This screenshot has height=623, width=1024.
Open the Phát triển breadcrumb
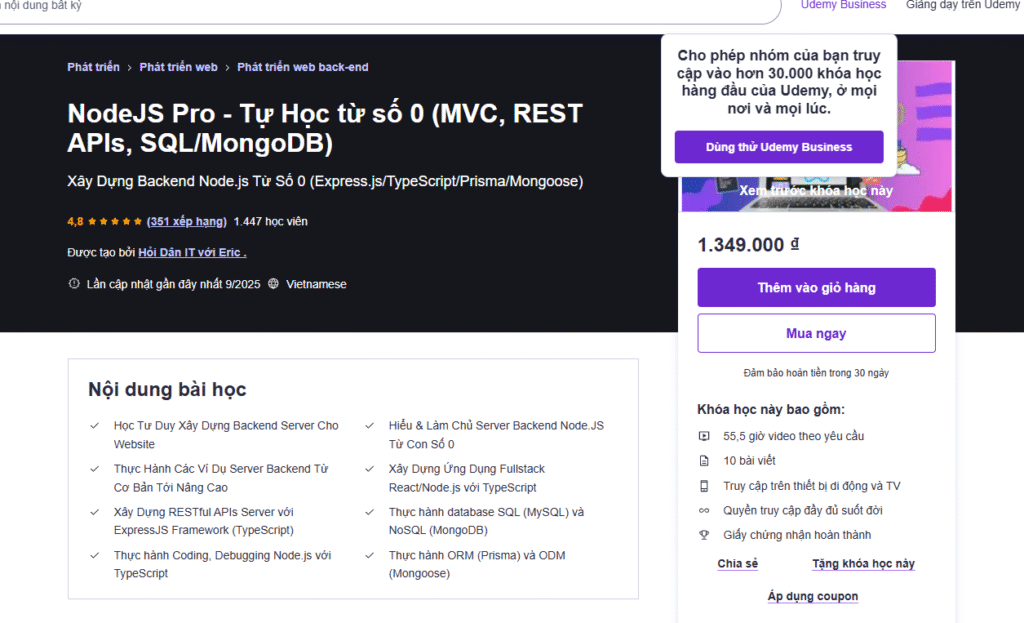[x=93, y=67]
